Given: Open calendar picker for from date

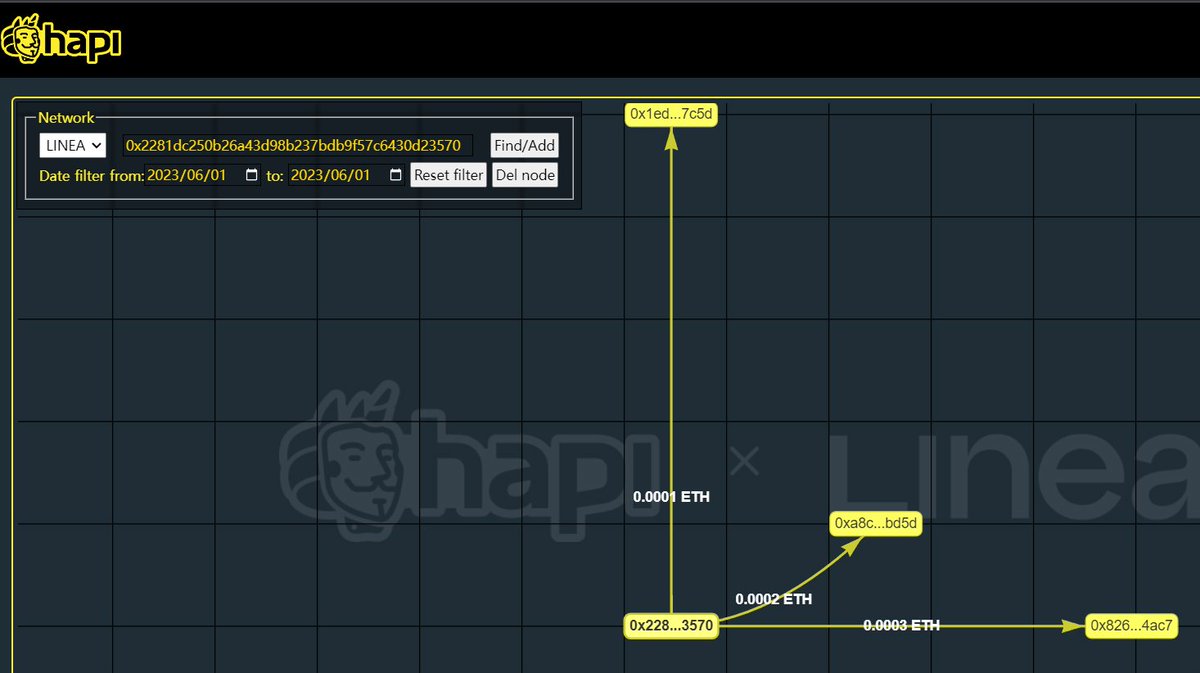Looking at the screenshot, I should 251,175.
